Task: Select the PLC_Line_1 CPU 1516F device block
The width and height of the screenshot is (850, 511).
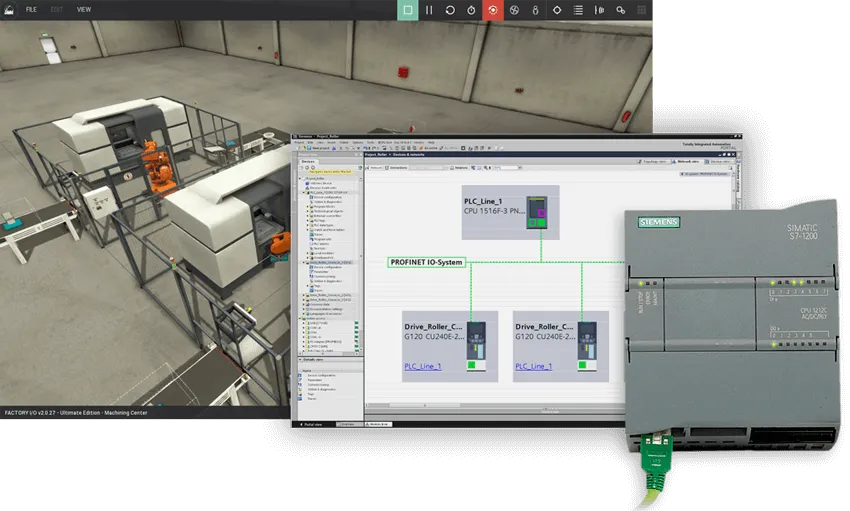Action: (510, 212)
